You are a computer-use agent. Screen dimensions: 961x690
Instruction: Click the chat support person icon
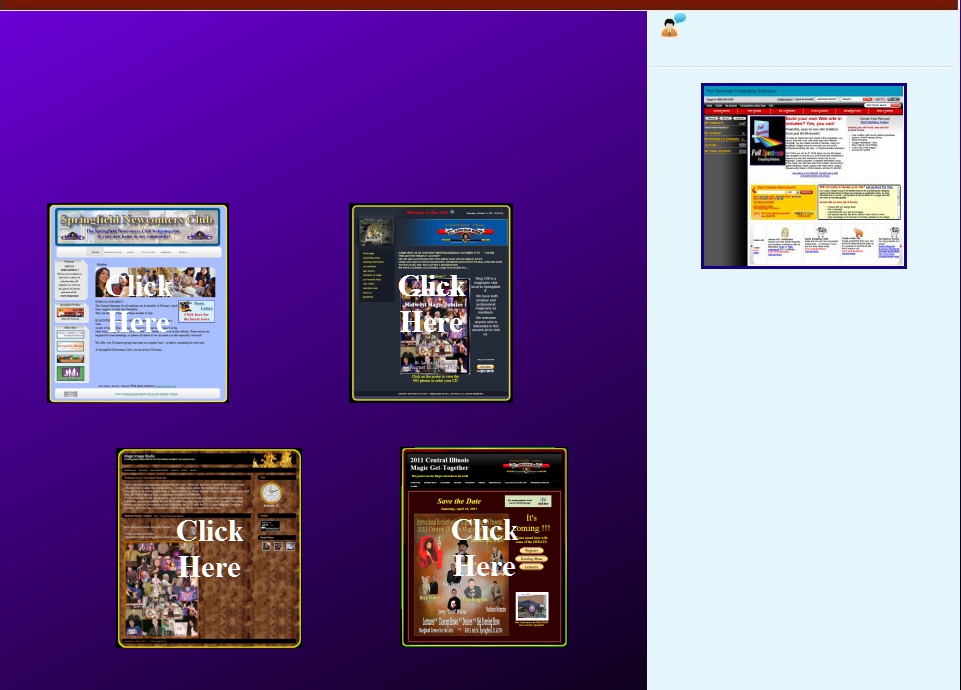[673, 26]
